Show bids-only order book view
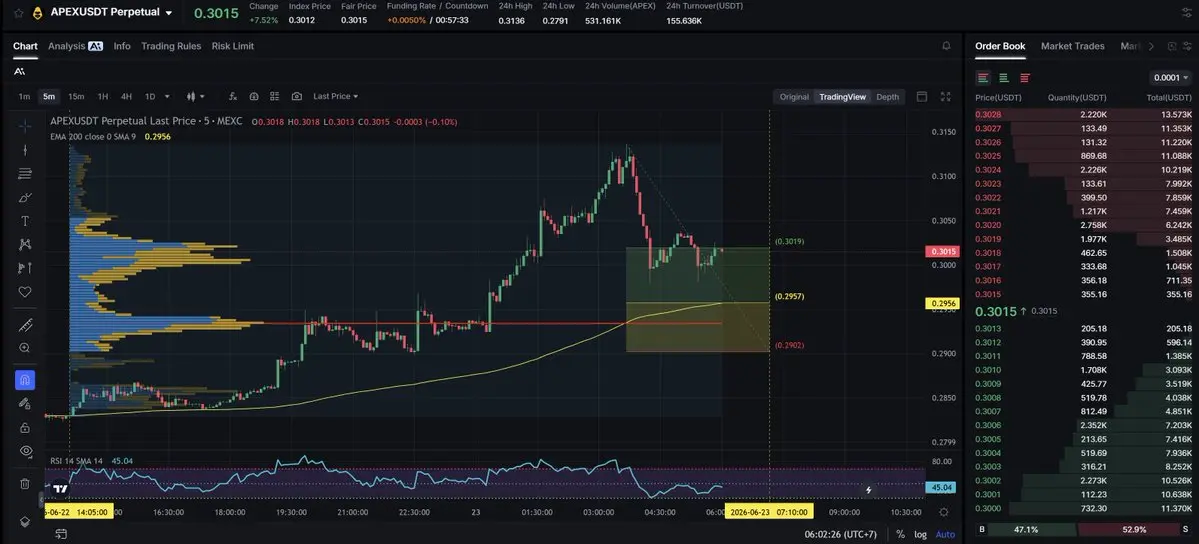 point(1003,78)
